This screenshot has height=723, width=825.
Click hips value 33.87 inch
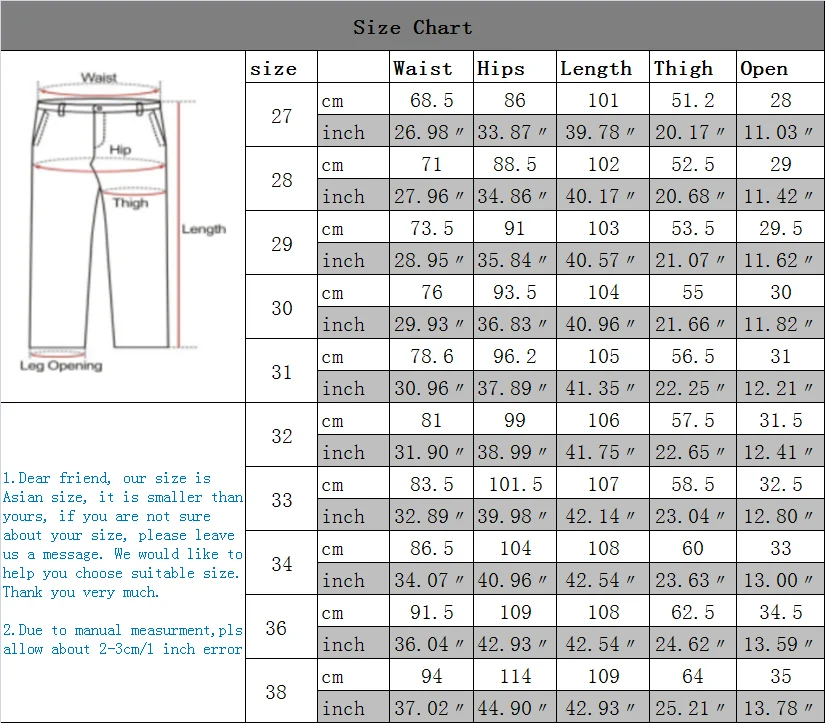pos(512,132)
